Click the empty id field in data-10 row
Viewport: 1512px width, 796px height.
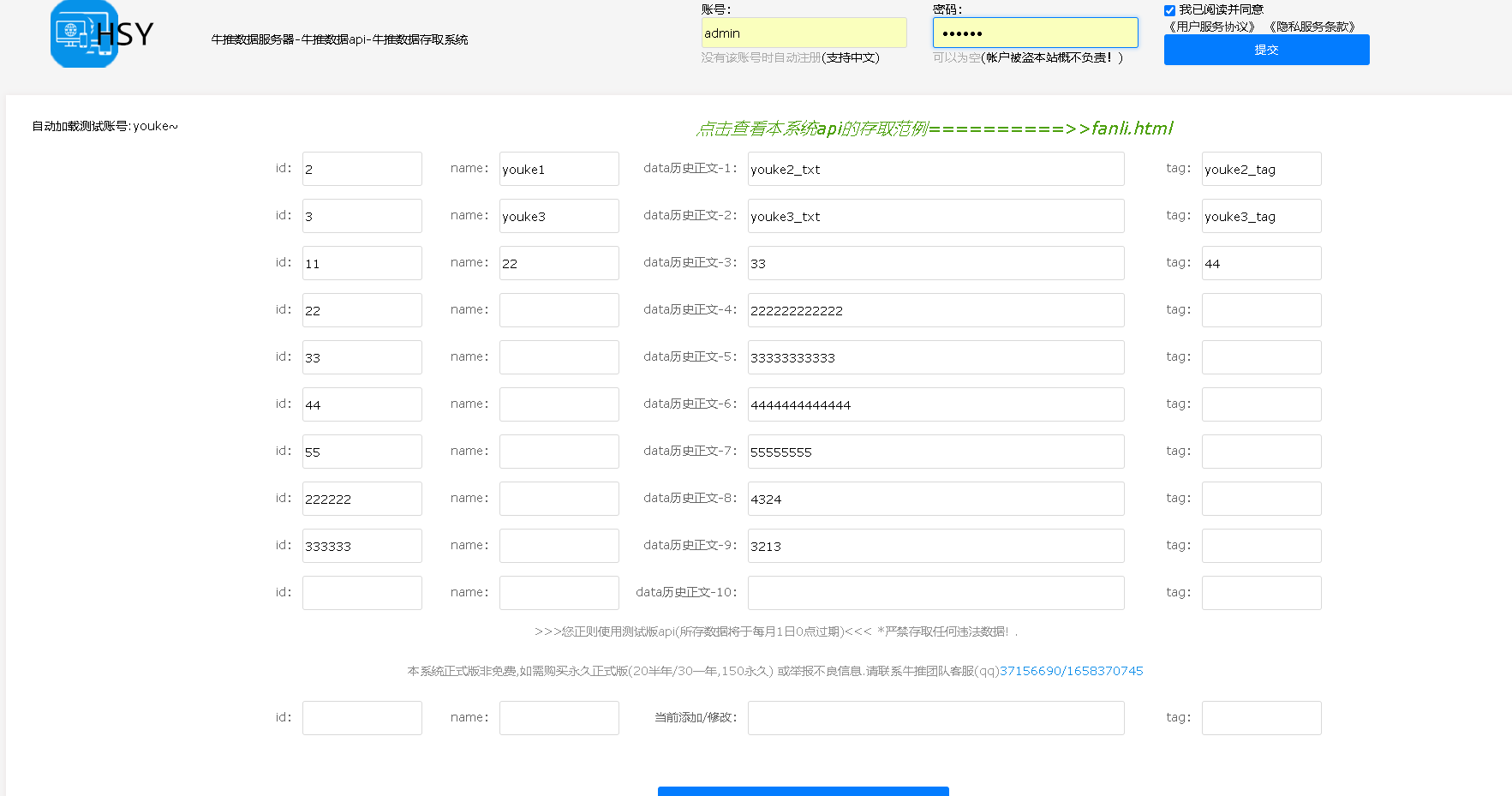click(362, 593)
